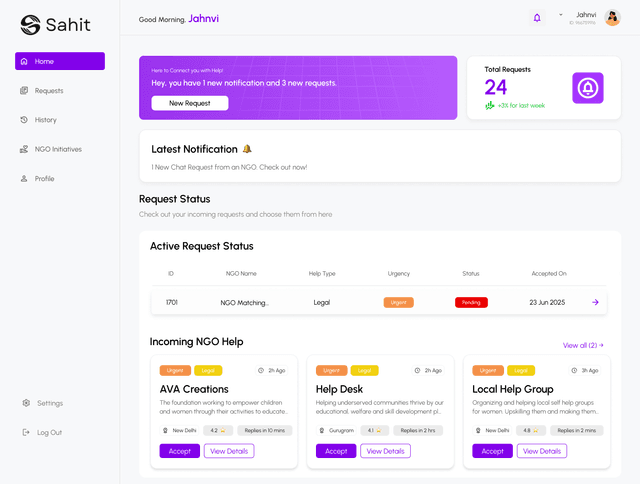Click the bell emoji beside Latest Notification
The height and width of the screenshot is (484, 640).
[247, 149]
